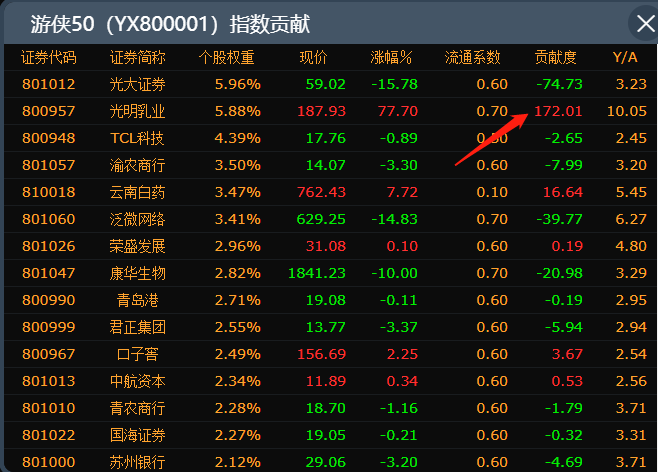This screenshot has height=472, width=658.
Task: Select stock code 800967
Action: tap(49, 354)
